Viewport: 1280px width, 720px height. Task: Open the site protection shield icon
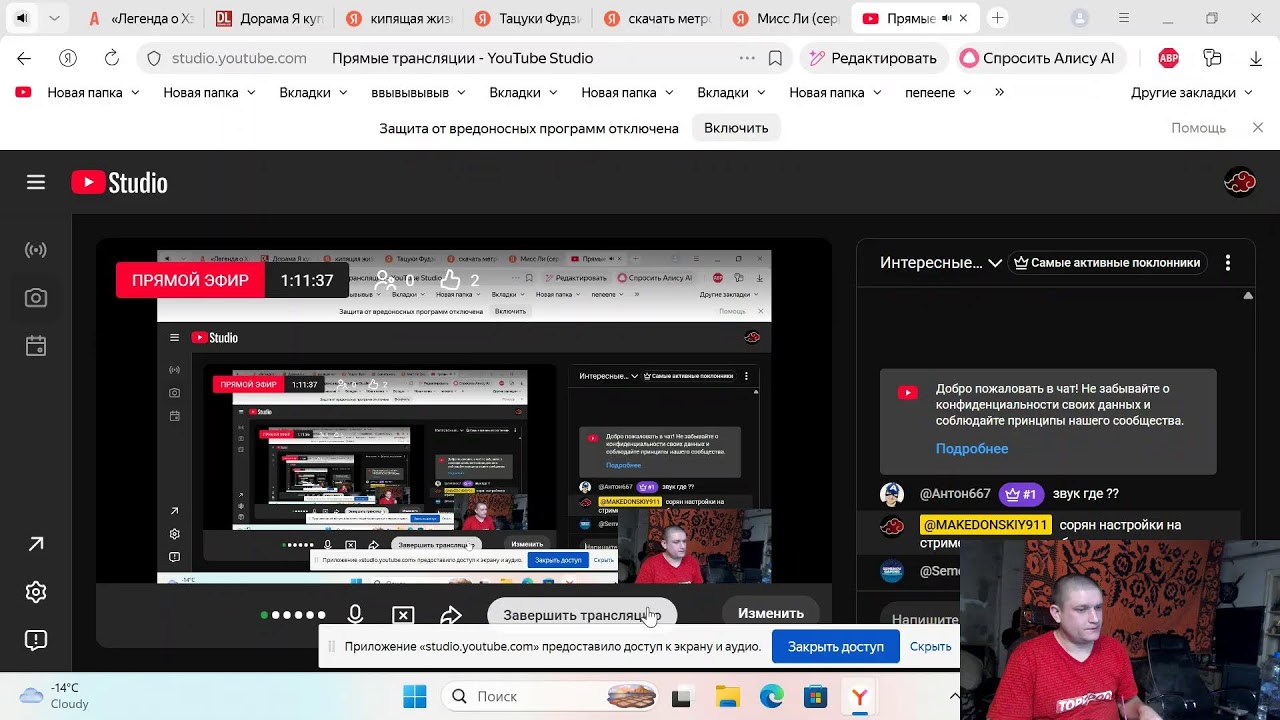tap(154, 58)
